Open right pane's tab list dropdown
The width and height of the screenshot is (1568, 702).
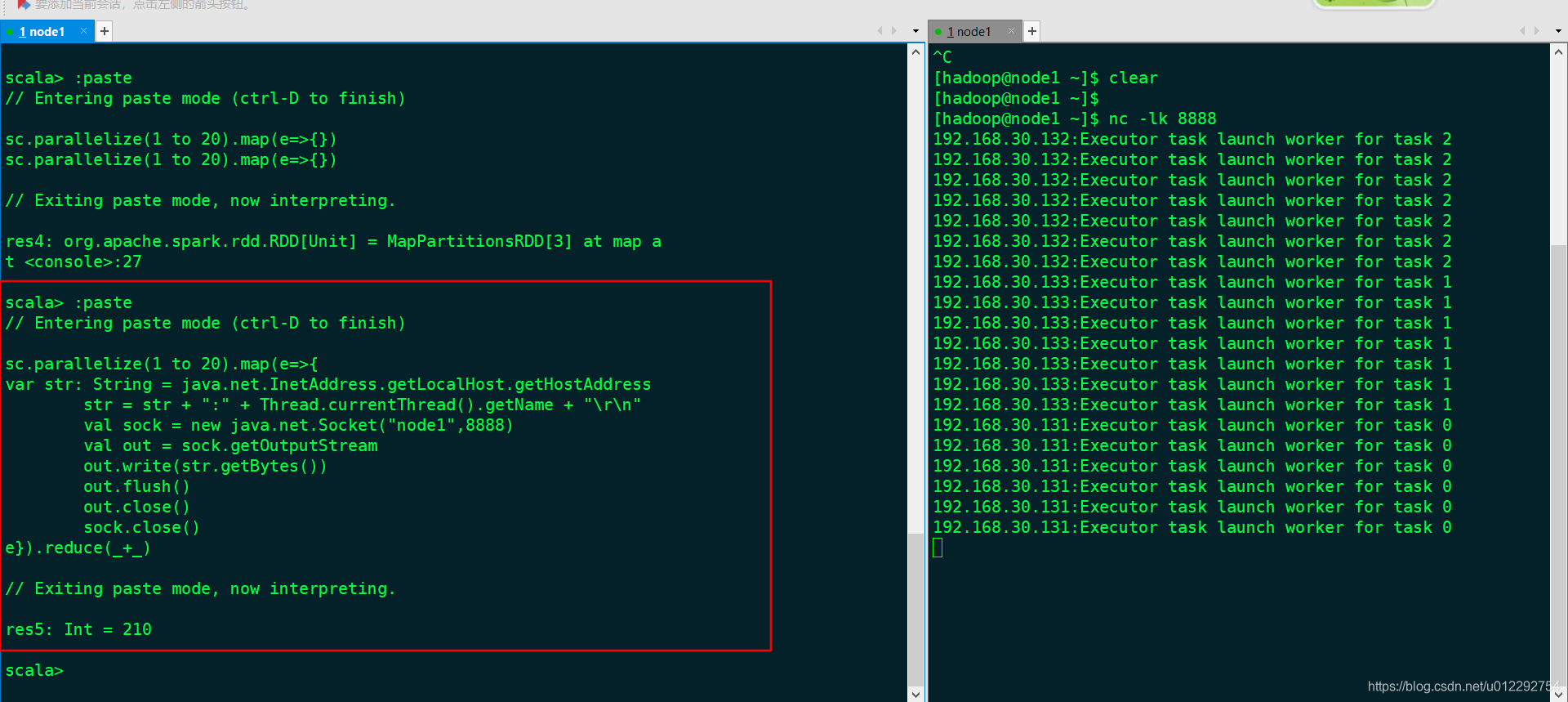(x=1558, y=31)
